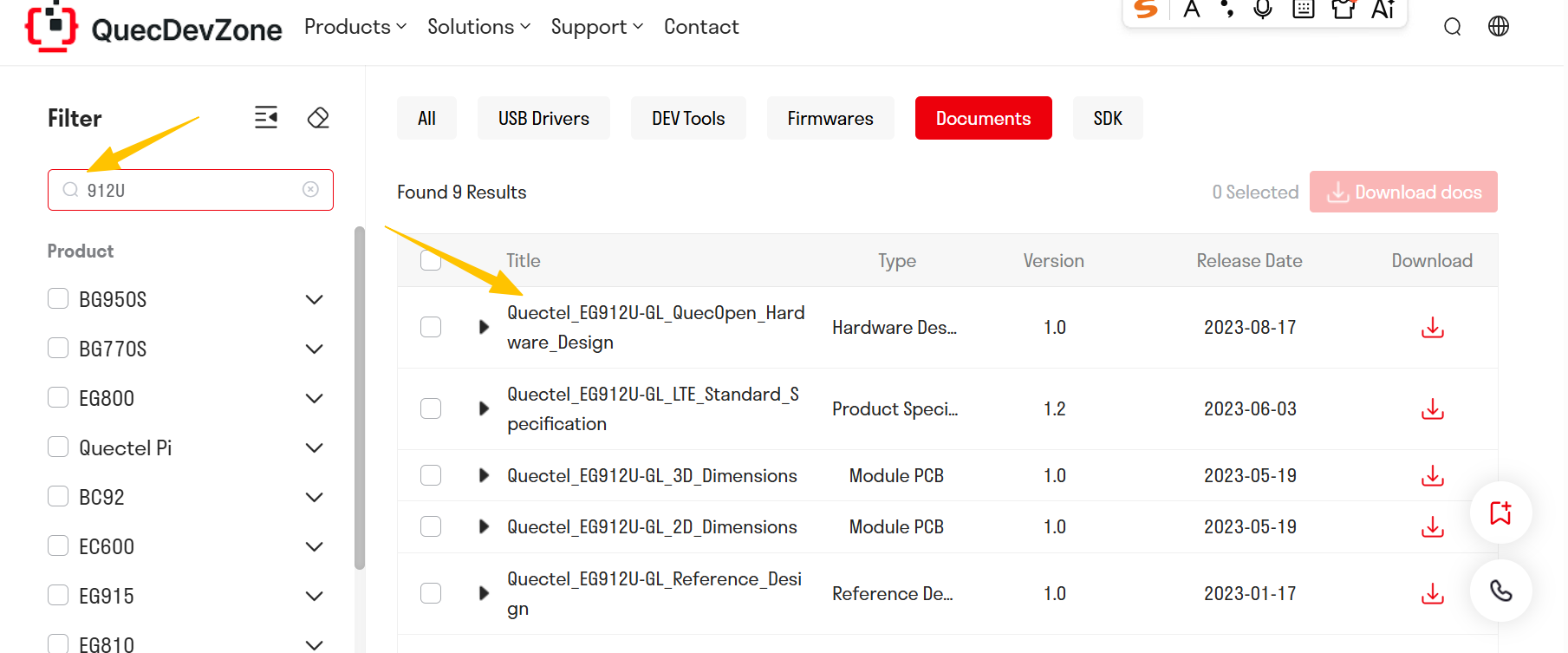
Task: Download the LTE_Standard_Specification document
Action: pyautogui.click(x=1433, y=408)
